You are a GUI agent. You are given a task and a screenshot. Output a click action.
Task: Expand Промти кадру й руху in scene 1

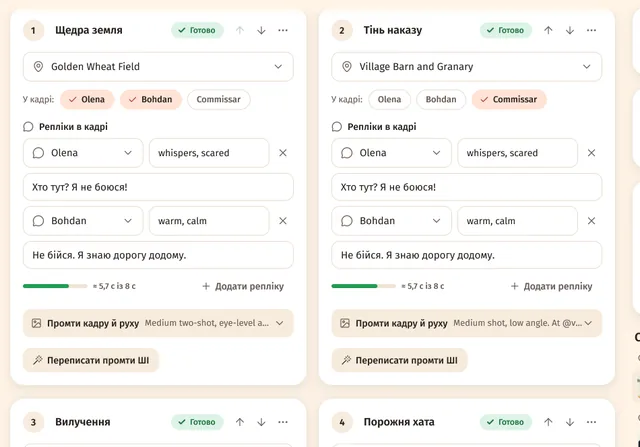158,323
